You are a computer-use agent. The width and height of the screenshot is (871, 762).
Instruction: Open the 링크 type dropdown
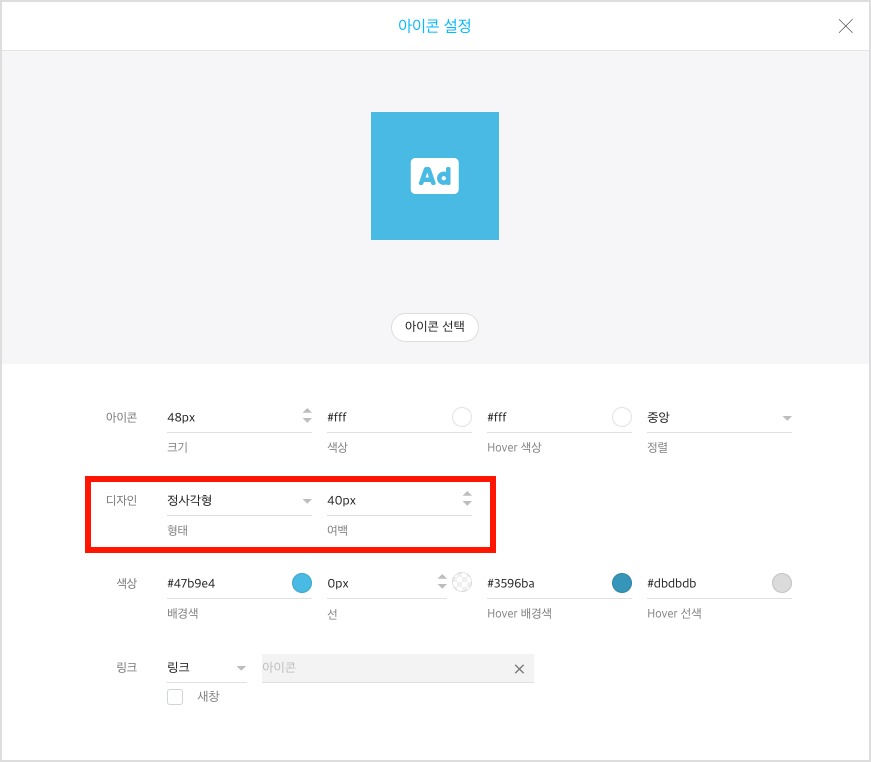207,668
